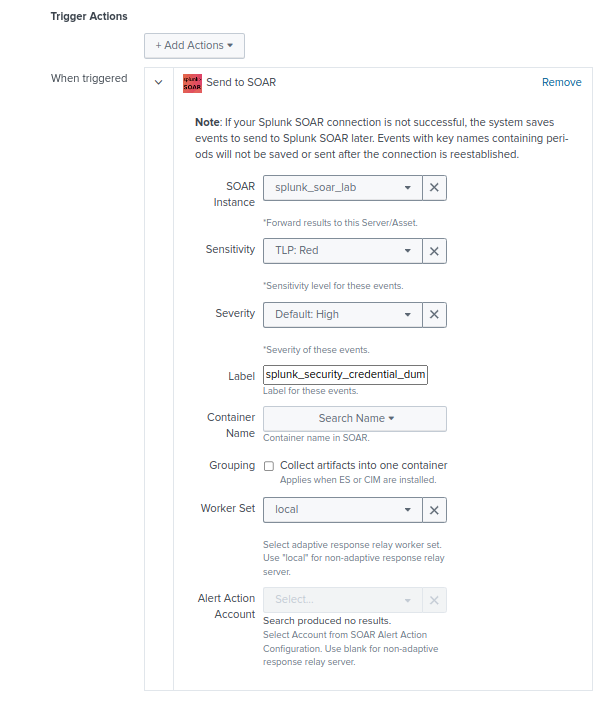Click into the Label text field
The image size is (604, 701).
click(345, 375)
